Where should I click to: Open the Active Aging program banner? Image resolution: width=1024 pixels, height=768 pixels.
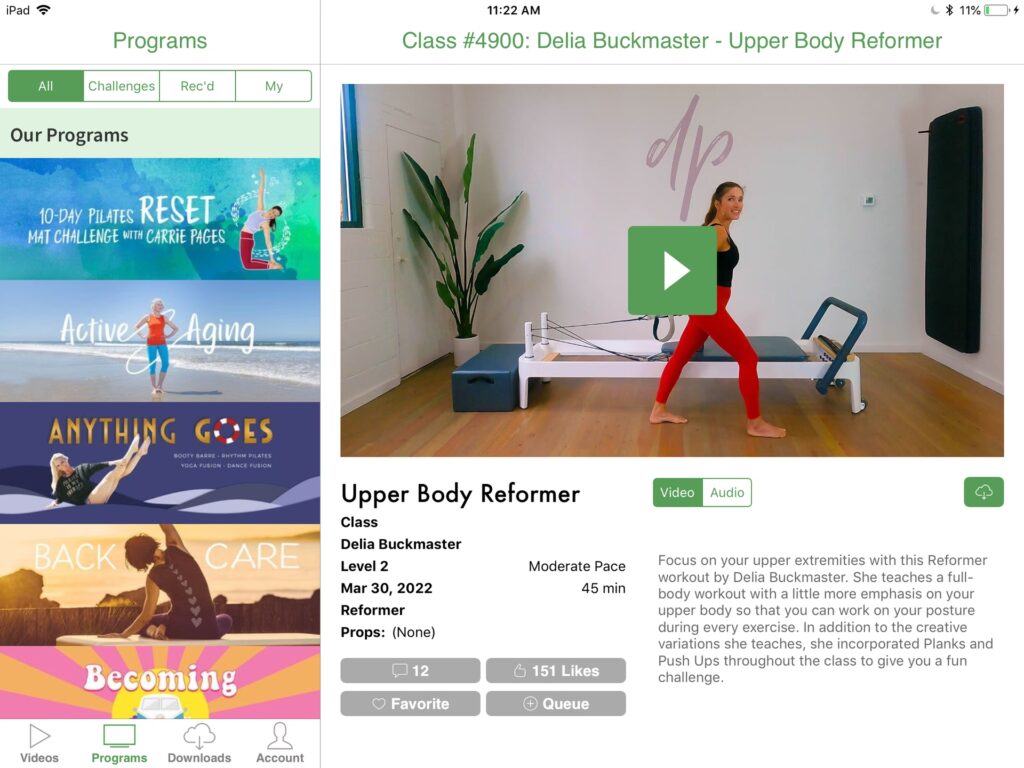160,341
